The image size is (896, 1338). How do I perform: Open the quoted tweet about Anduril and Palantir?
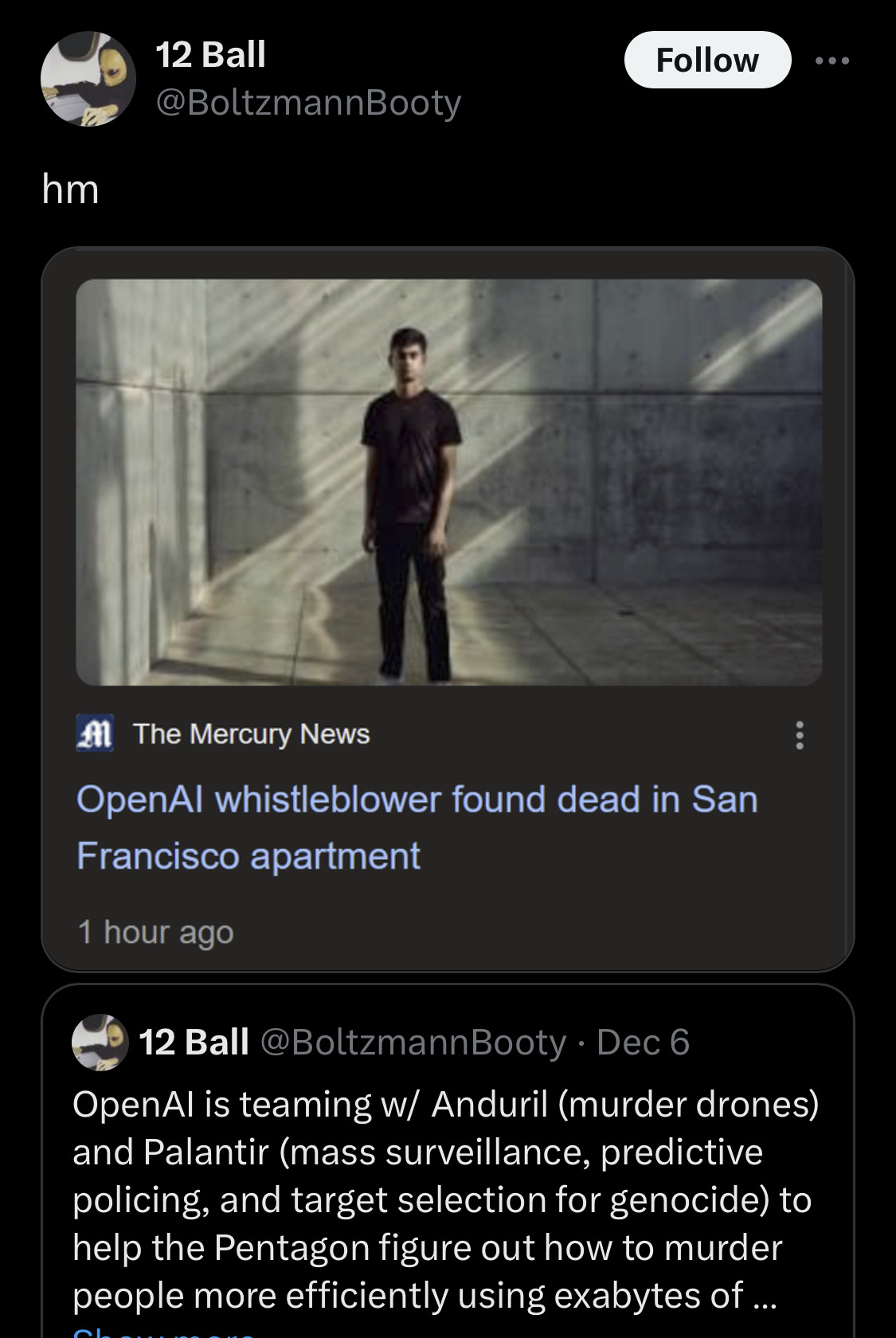coord(446,1199)
